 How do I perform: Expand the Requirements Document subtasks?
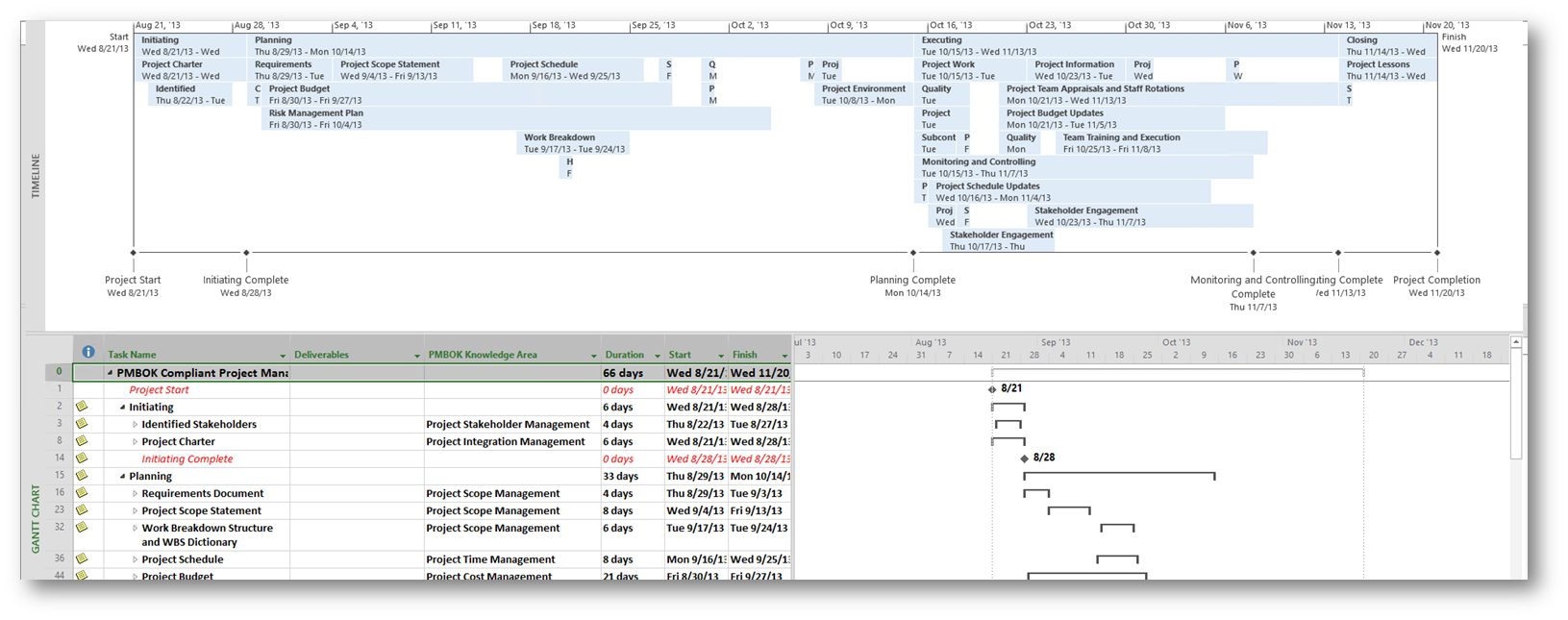pos(136,494)
